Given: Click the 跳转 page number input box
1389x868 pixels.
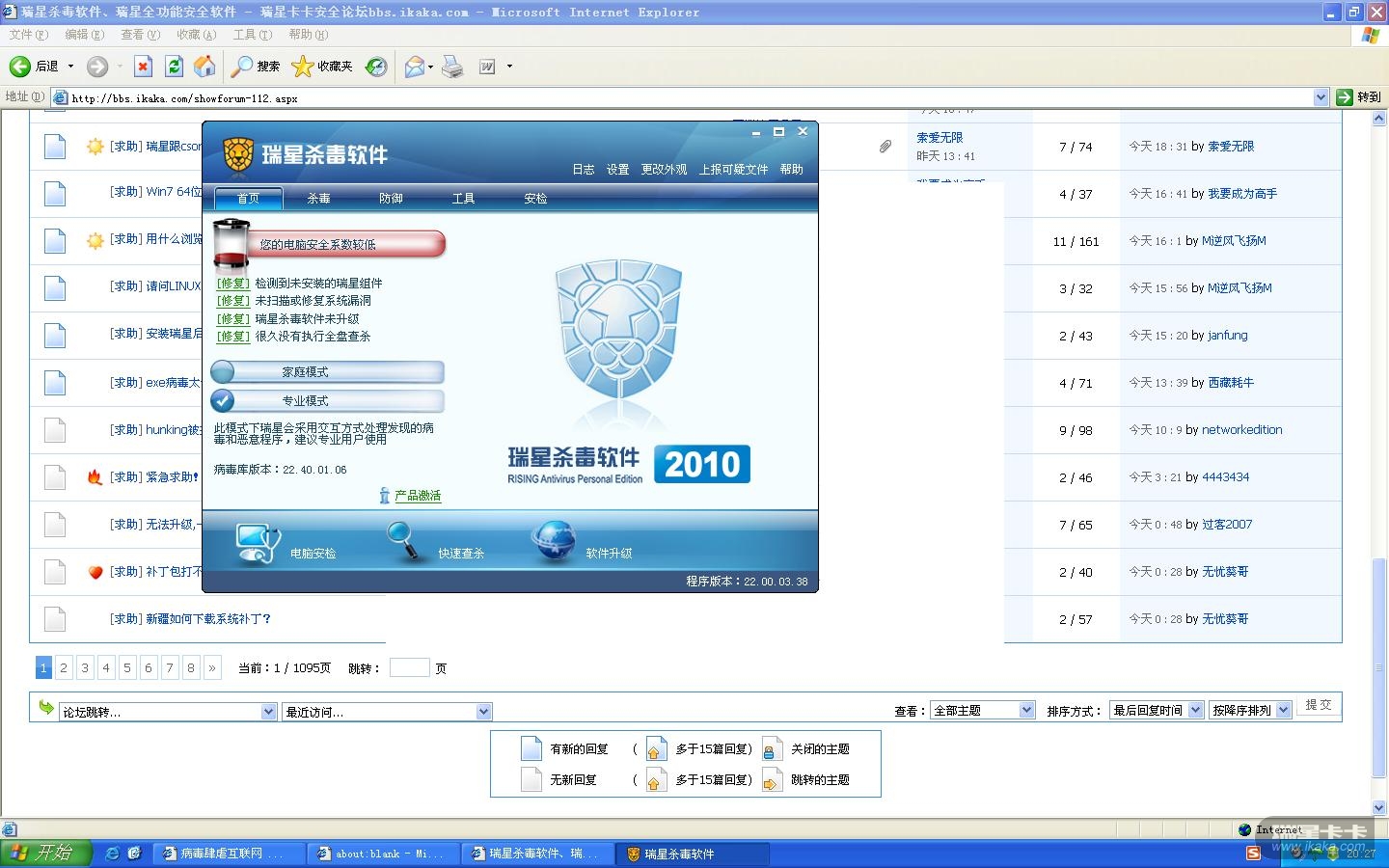Looking at the screenshot, I should point(410,667).
